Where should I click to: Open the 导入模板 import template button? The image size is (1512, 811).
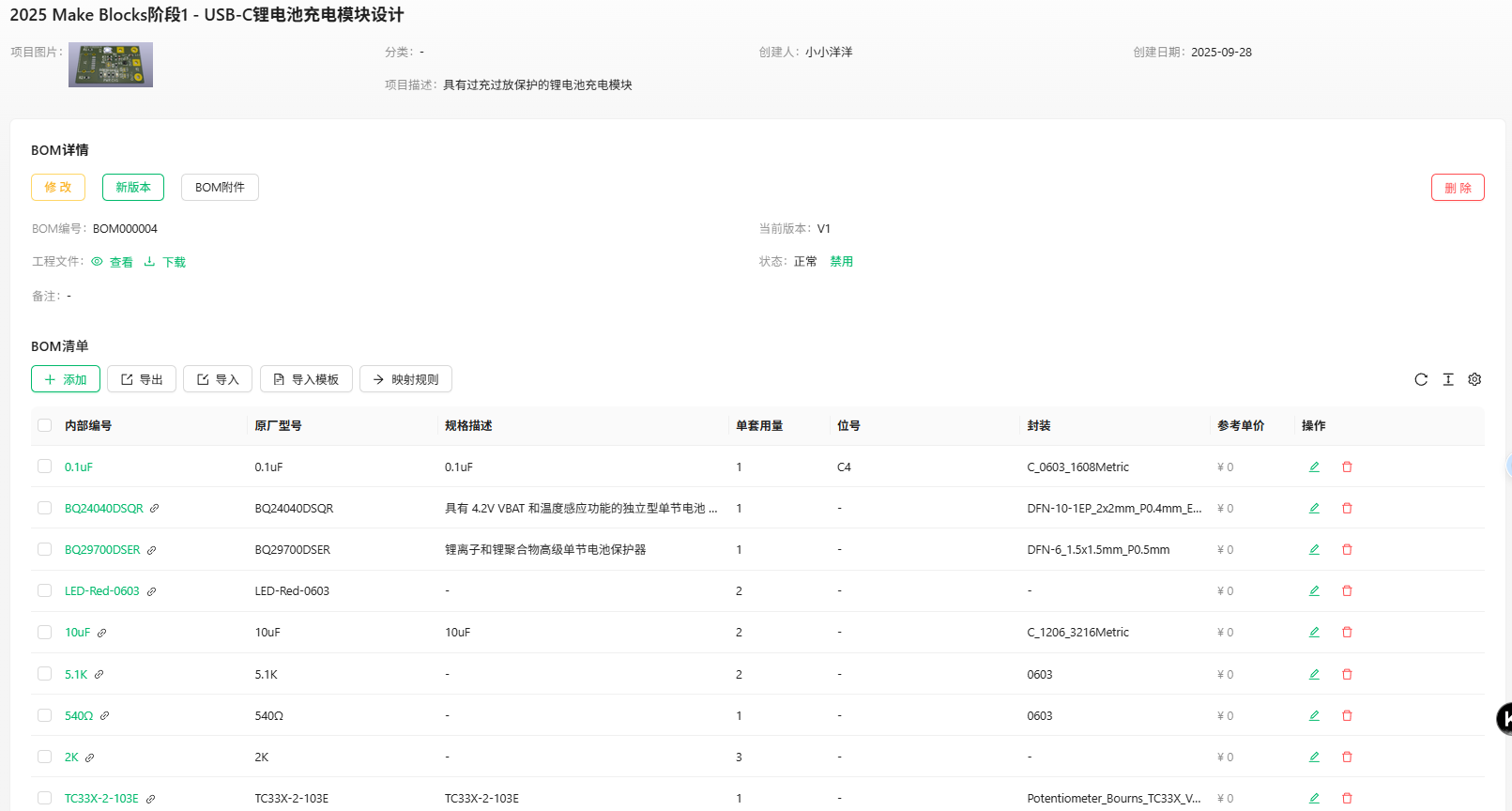click(306, 379)
